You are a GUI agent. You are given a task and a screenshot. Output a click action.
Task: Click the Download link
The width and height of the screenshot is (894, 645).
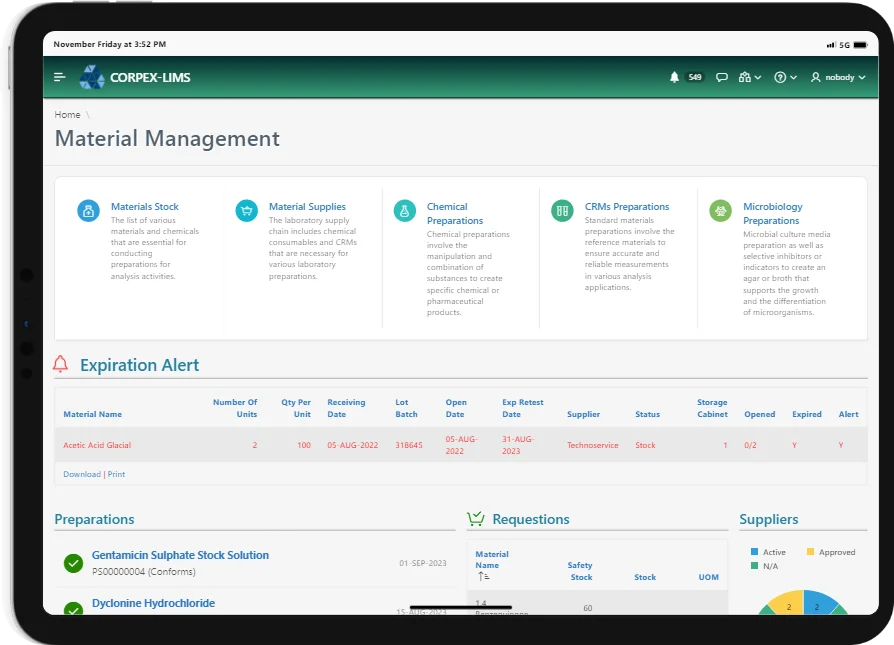click(x=82, y=474)
